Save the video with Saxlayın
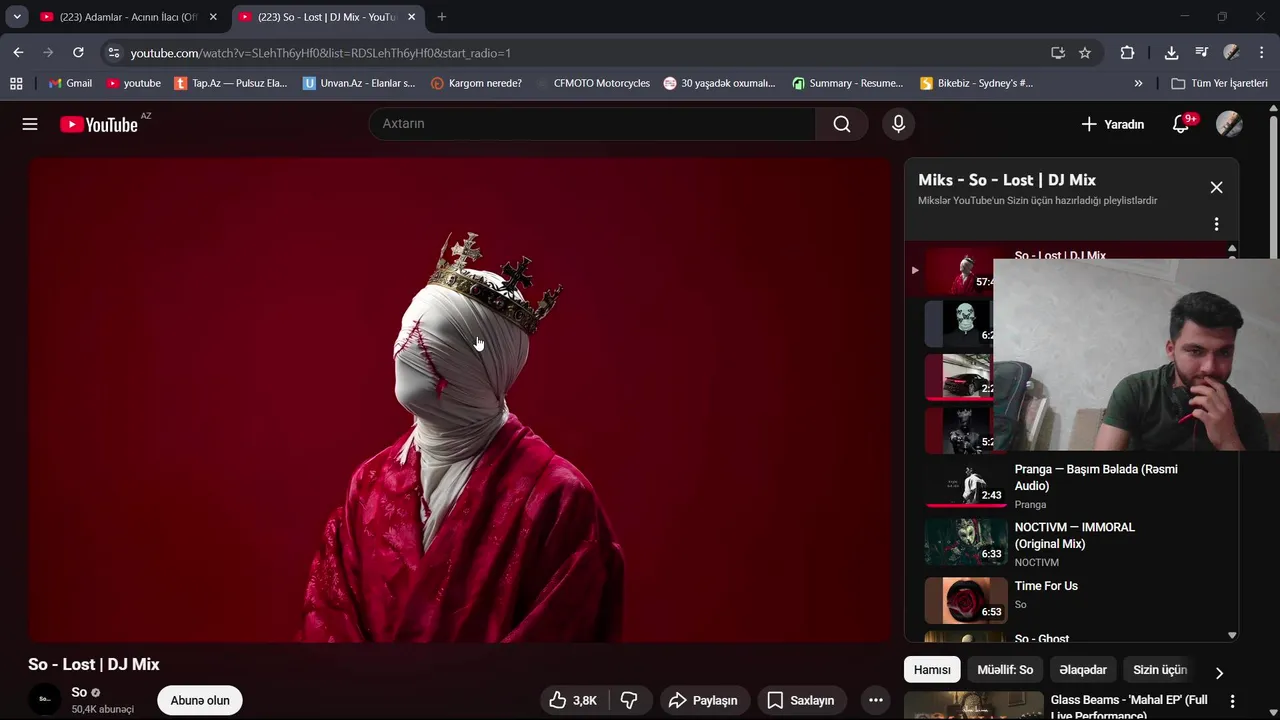 pos(800,700)
